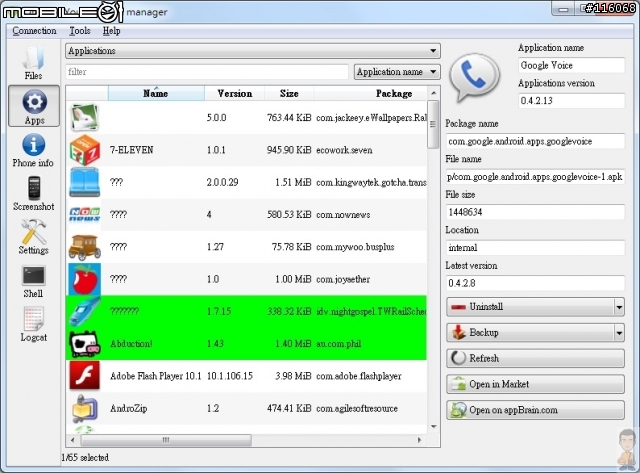Click Open on appBrain.com button

coord(535,410)
